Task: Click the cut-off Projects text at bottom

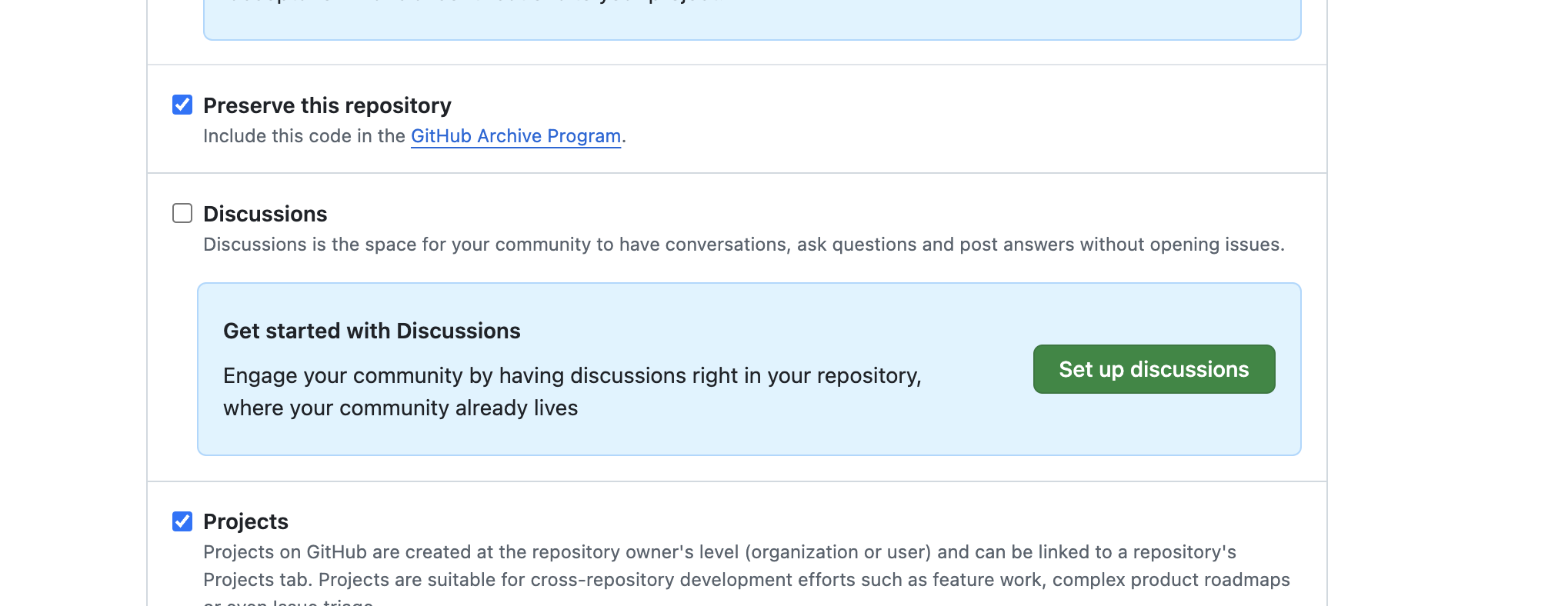Action: click(289, 602)
